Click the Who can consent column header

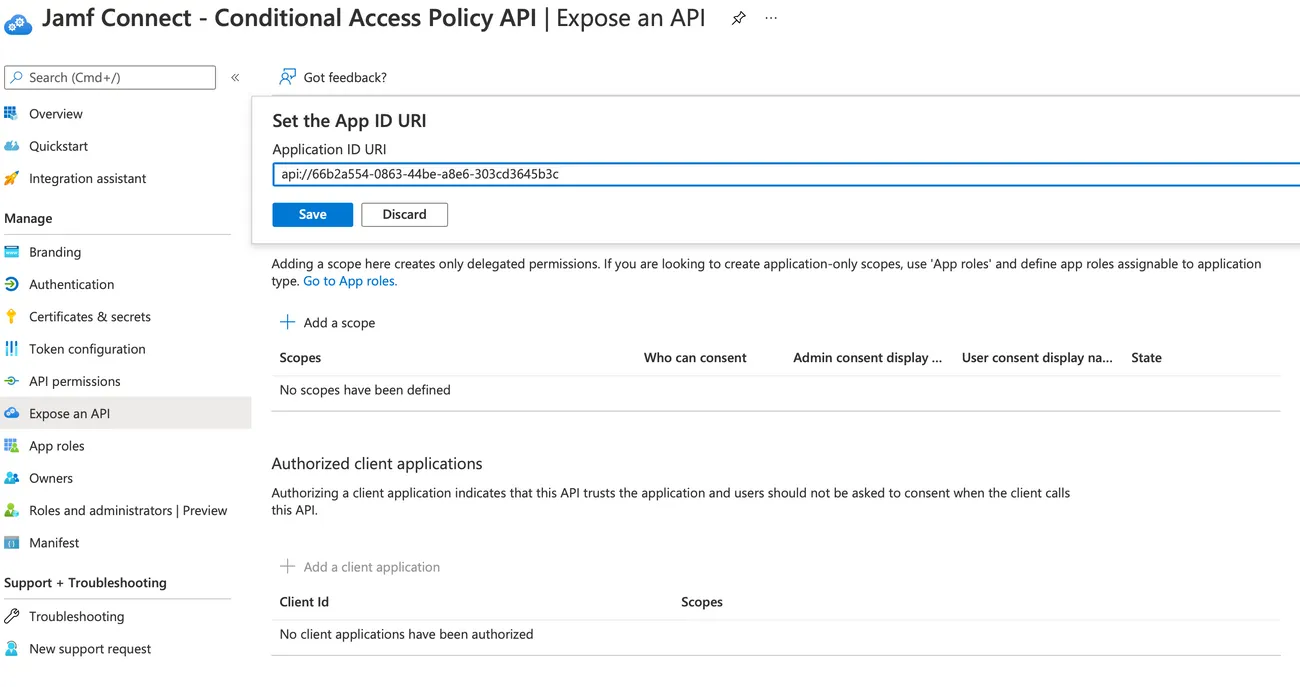695,357
